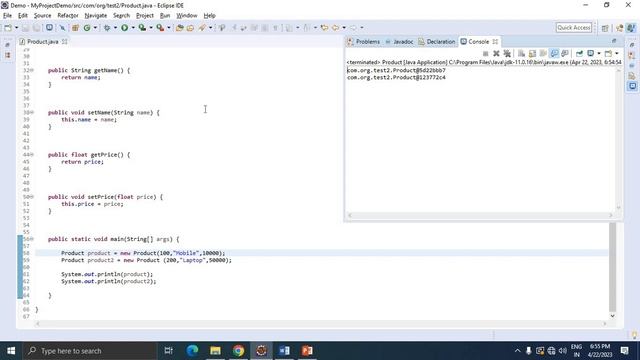Click the Console horizontal scrollbar

[480, 215]
